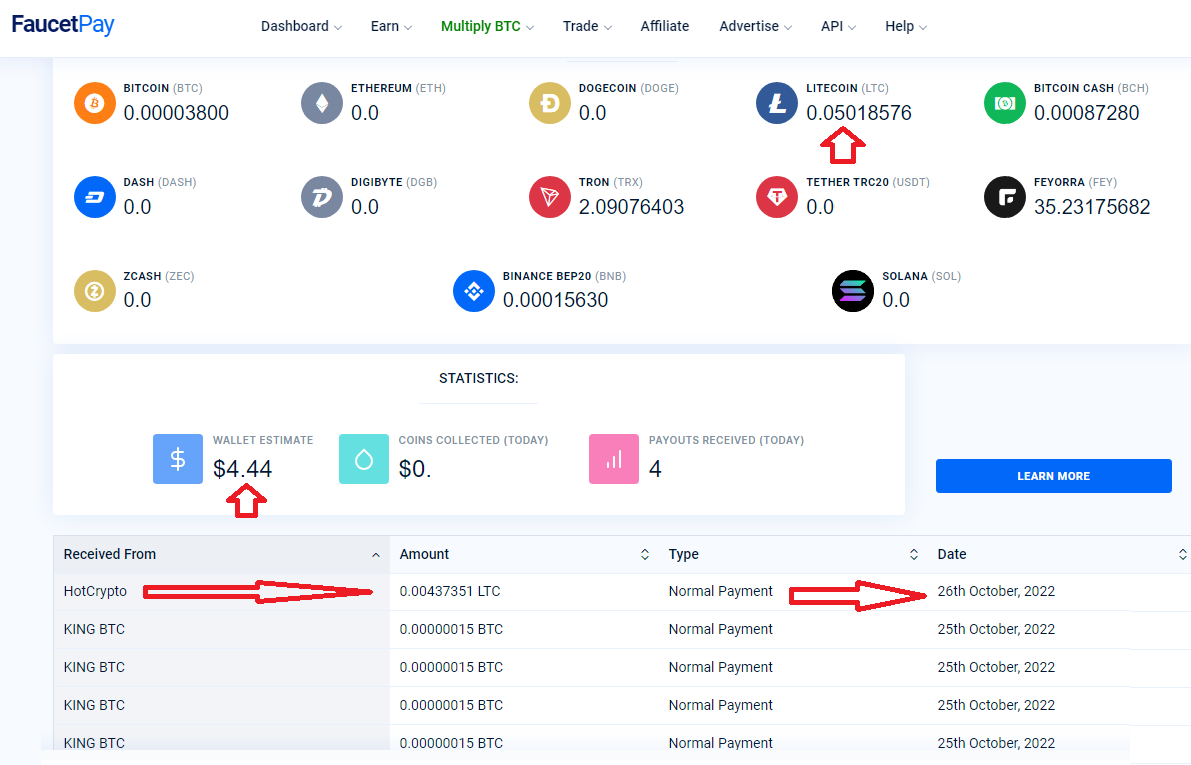Open the Binance BEP20 coin icon

tap(474, 291)
